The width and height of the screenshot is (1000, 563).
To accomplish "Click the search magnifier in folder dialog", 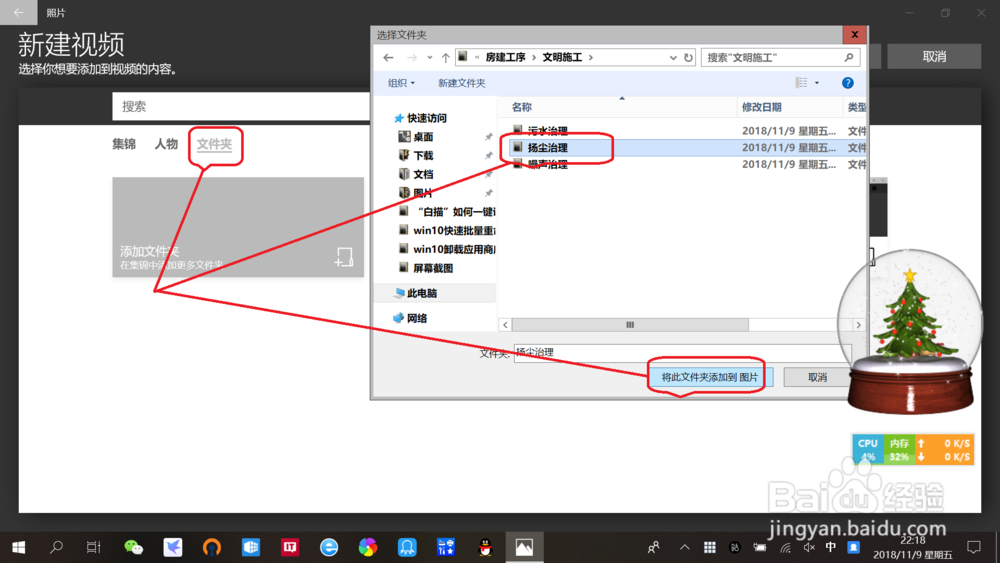I will point(849,57).
